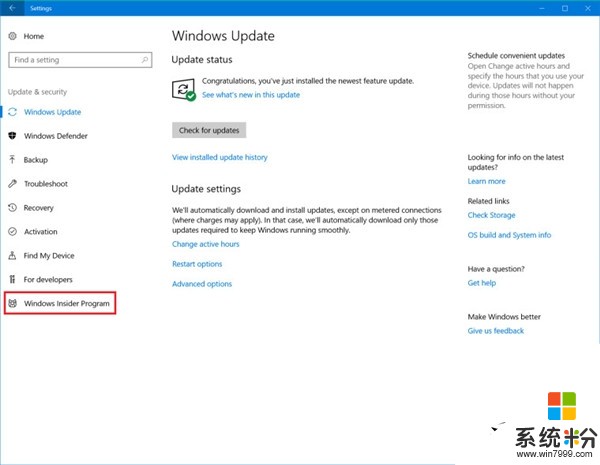Select Troubleshoot in sidebar

46,184
